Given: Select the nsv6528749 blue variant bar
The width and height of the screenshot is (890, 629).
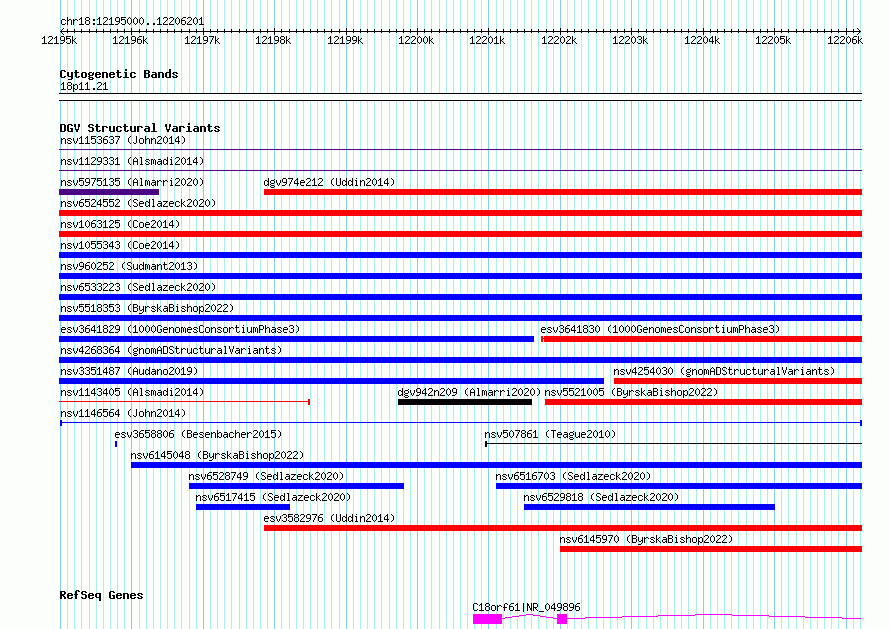Looking at the screenshot, I should tap(296, 486).
